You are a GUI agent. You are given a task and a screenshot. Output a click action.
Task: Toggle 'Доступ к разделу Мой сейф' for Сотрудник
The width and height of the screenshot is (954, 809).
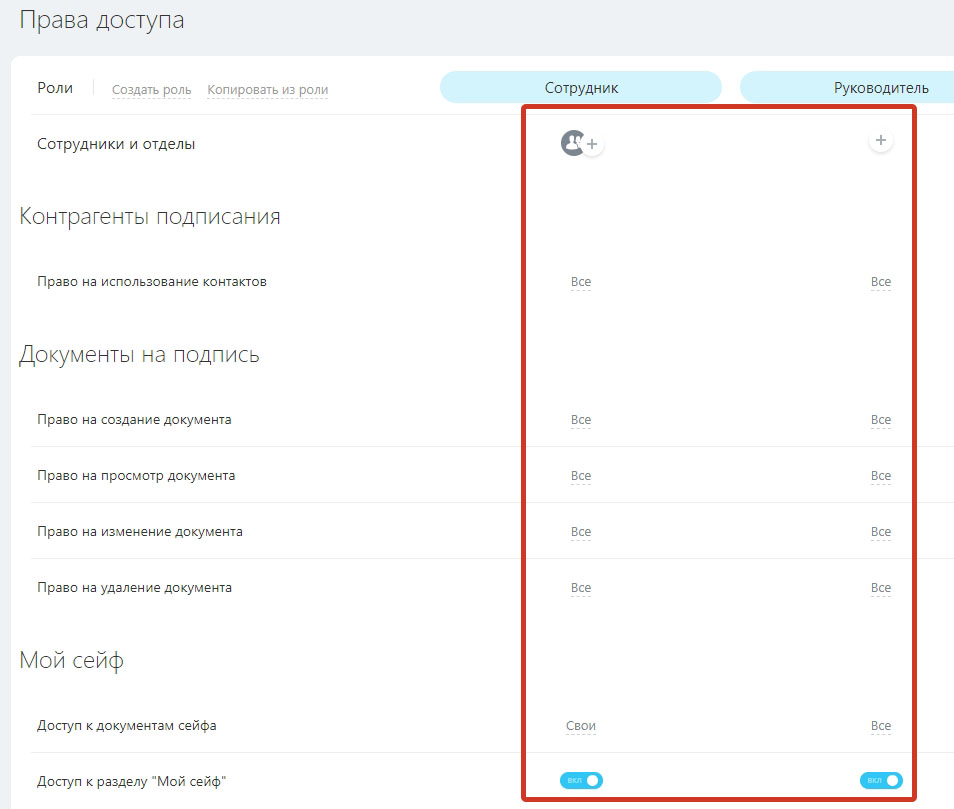(581, 780)
